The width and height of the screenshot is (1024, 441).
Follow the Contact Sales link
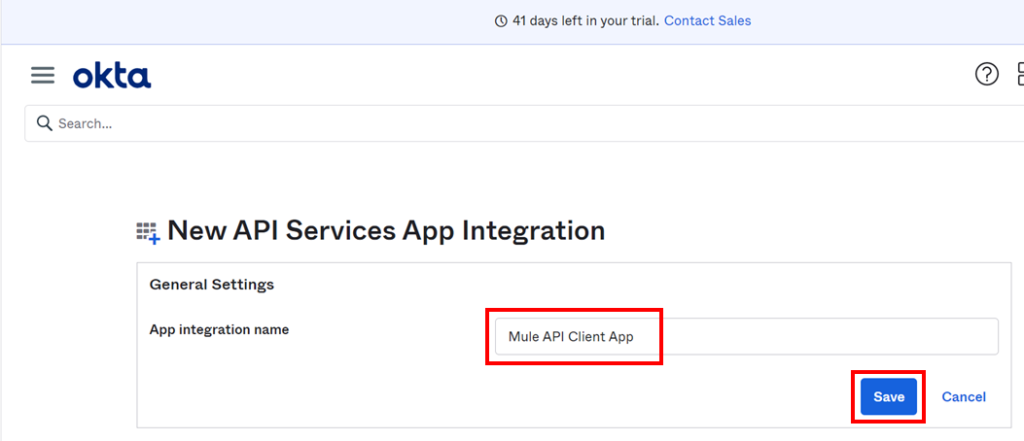pyautogui.click(x=707, y=21)
